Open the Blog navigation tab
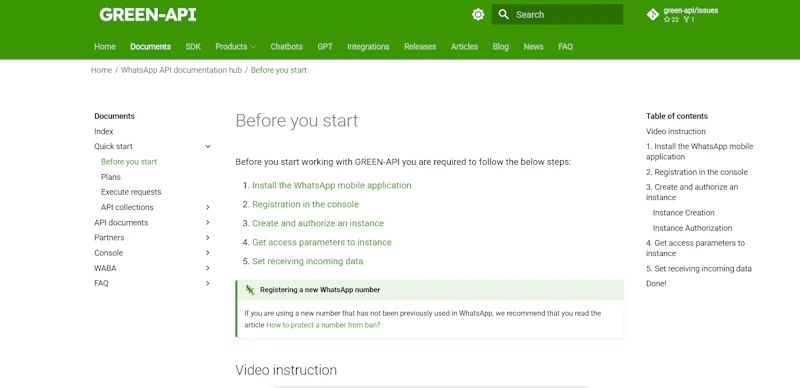Screen dimensions: 800x388 pos(501,46)
